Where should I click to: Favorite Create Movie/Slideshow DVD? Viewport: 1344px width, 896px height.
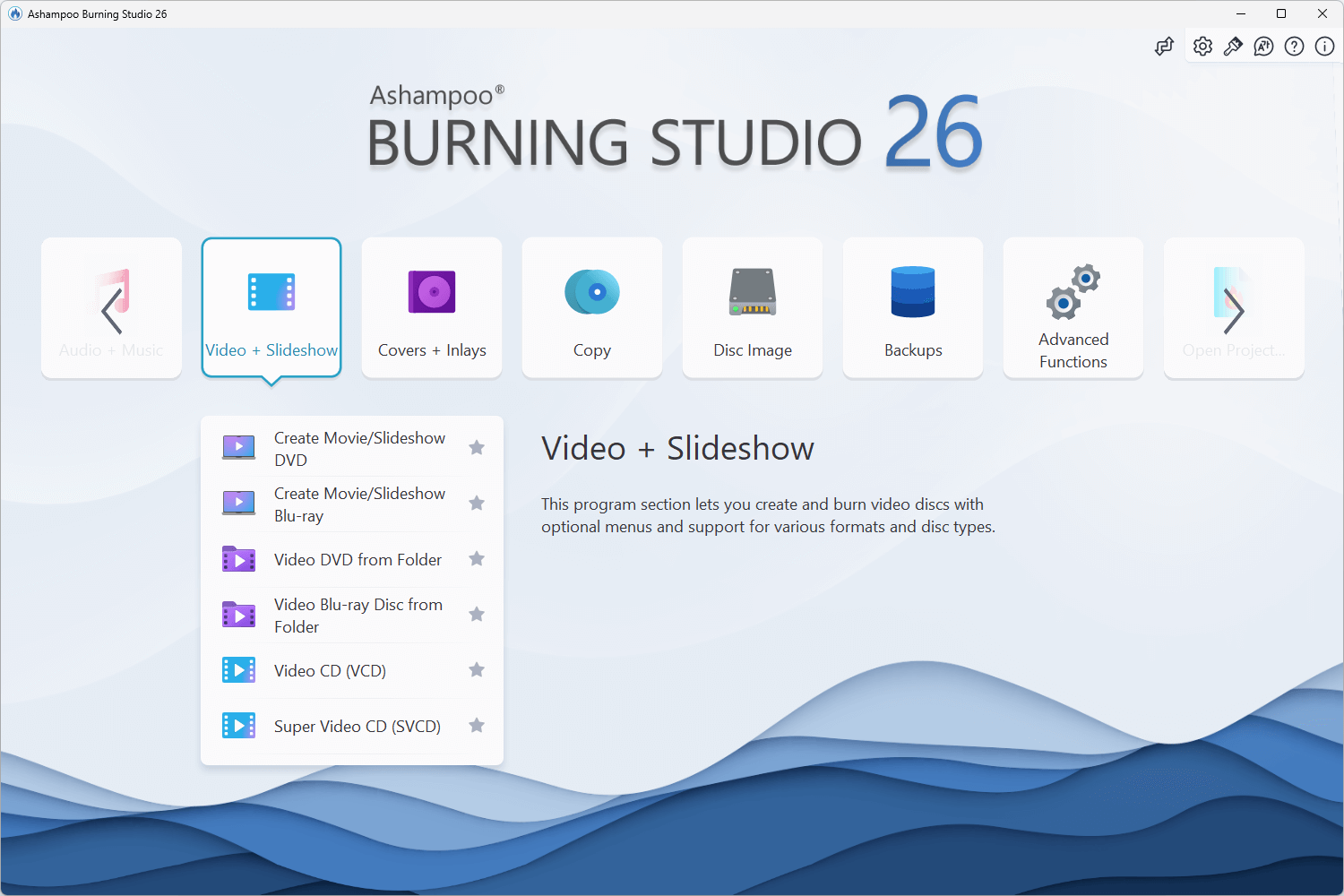coord(477,447)
